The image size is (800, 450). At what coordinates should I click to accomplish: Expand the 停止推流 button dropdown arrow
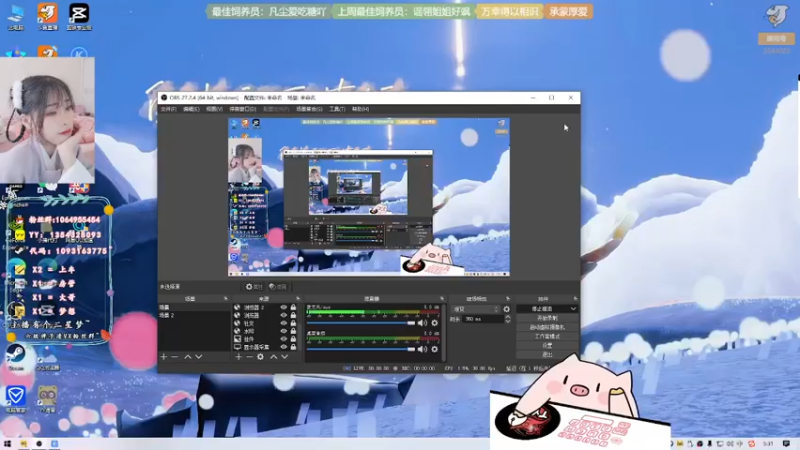point(573,309)
